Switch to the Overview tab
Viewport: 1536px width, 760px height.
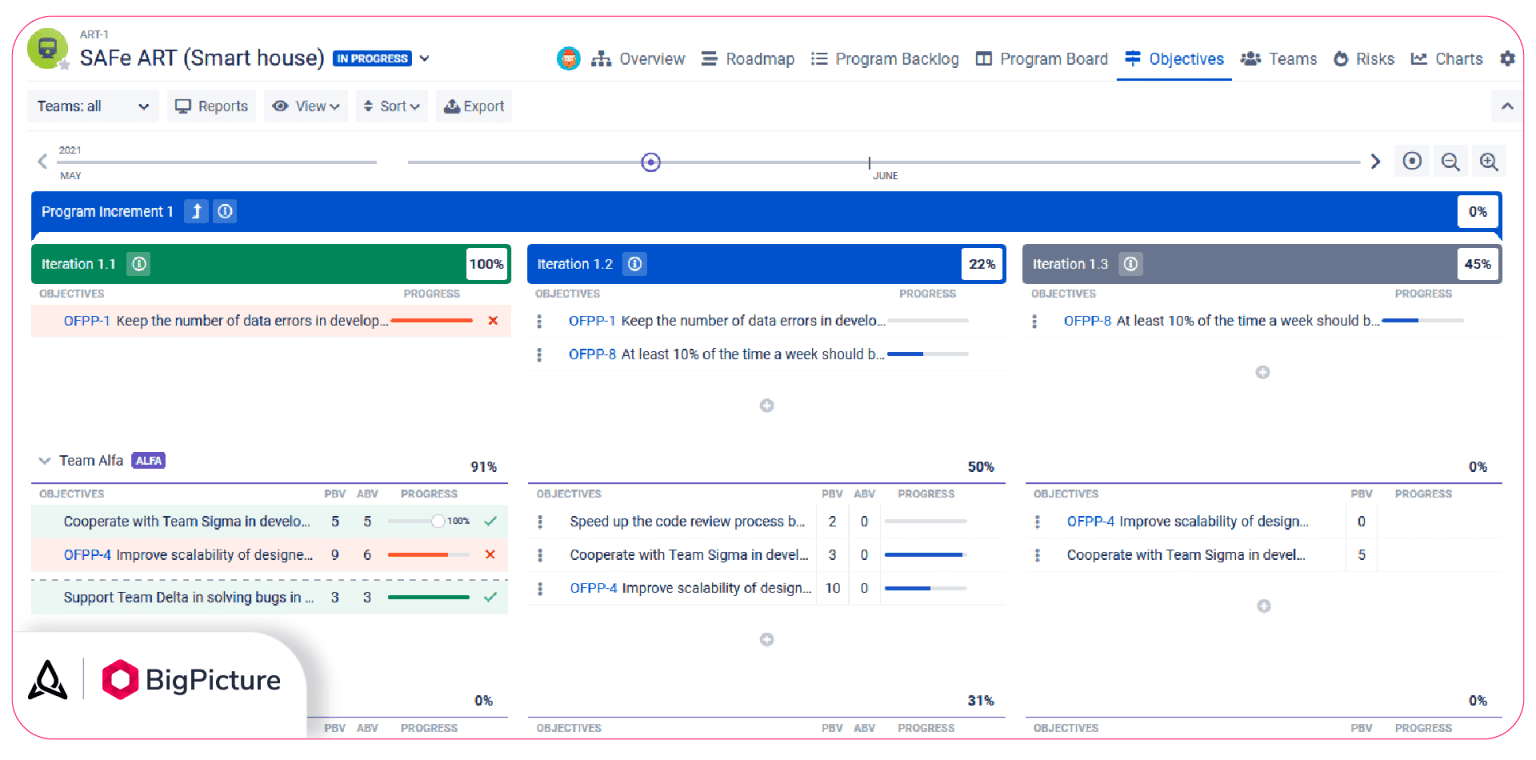point(638,59)
